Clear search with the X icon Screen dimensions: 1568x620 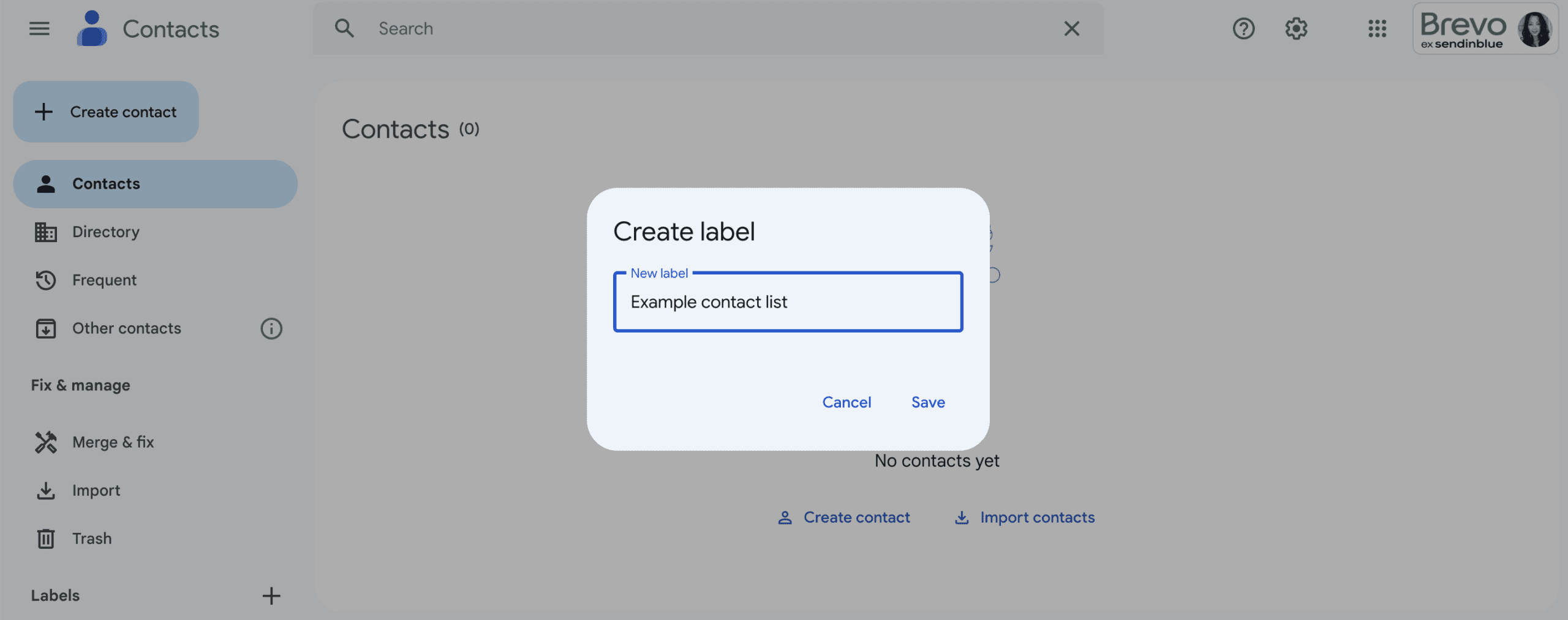tap(1071, 28)
